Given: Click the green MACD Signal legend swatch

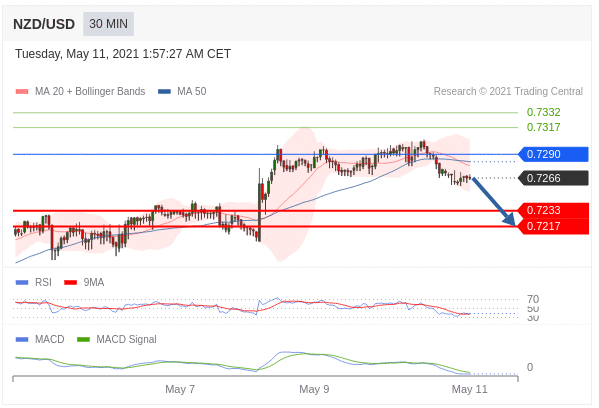Looking at the screenshot, I should [83, 339].
